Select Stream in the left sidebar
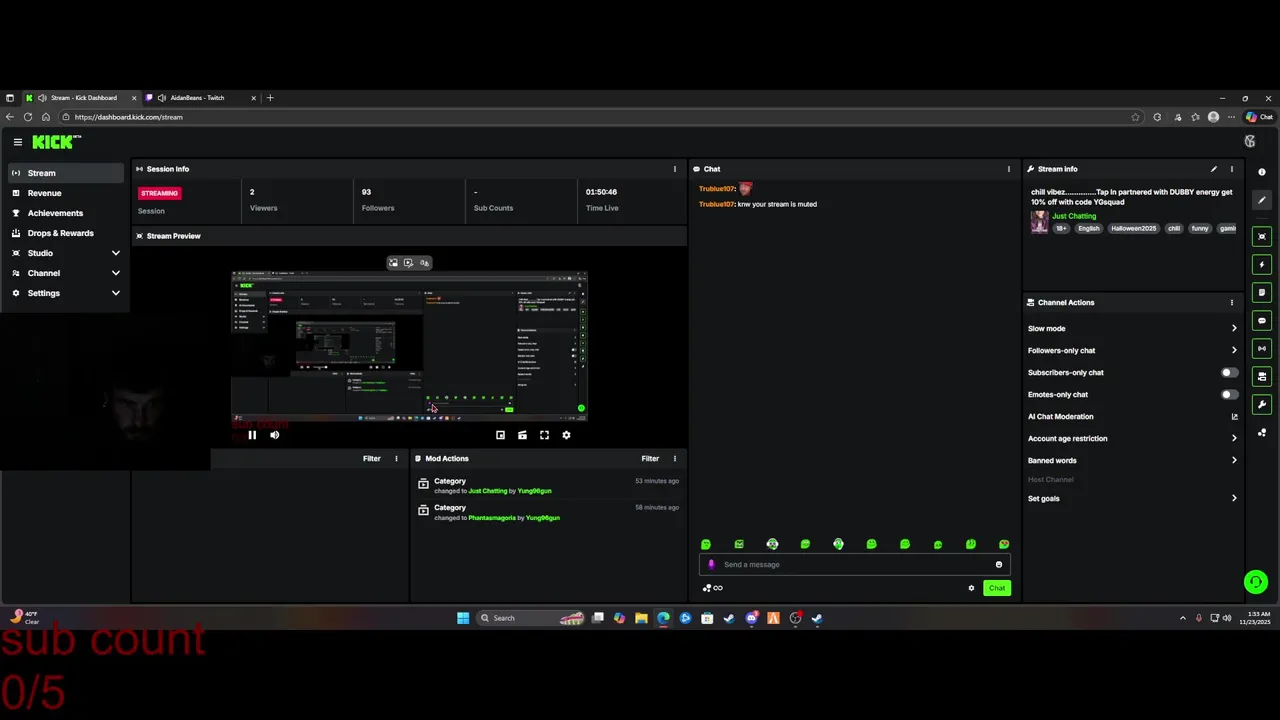The height and width of the screenshot is (720, 1280). coord(66,173)
